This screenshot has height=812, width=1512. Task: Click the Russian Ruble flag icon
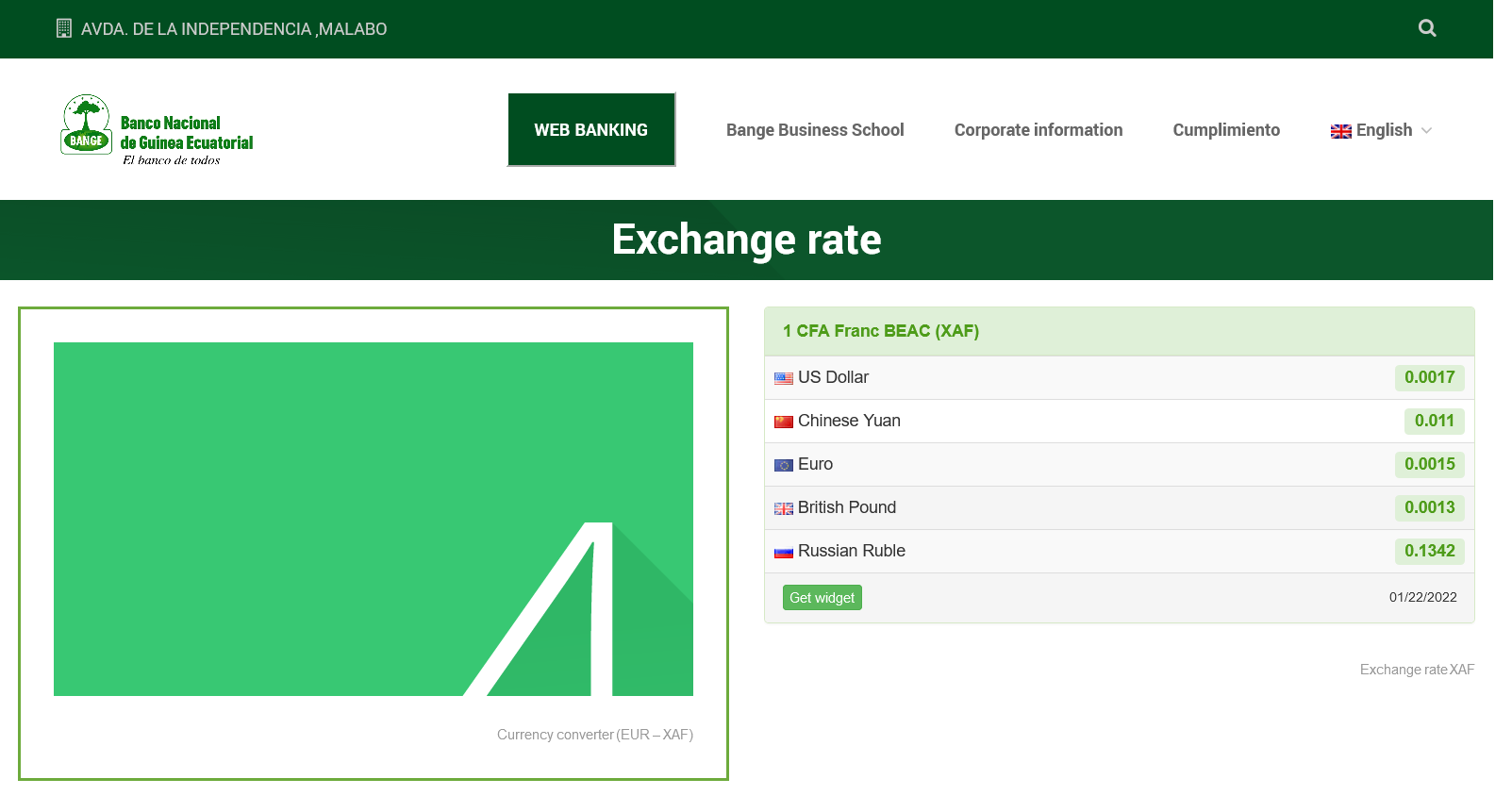pos(784,552)
